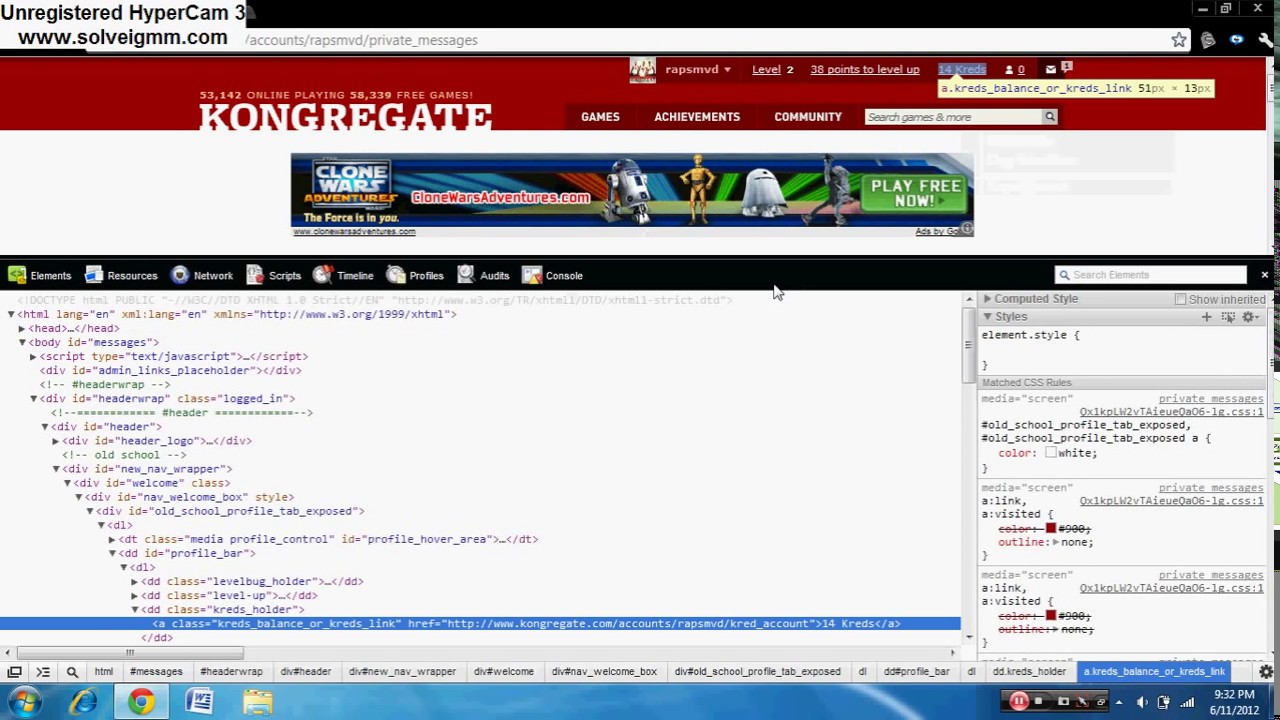Toggle element state icon in Styles header
Image resolution: width=1280 pixels, height=720 pixels.
pos(1228,317)
